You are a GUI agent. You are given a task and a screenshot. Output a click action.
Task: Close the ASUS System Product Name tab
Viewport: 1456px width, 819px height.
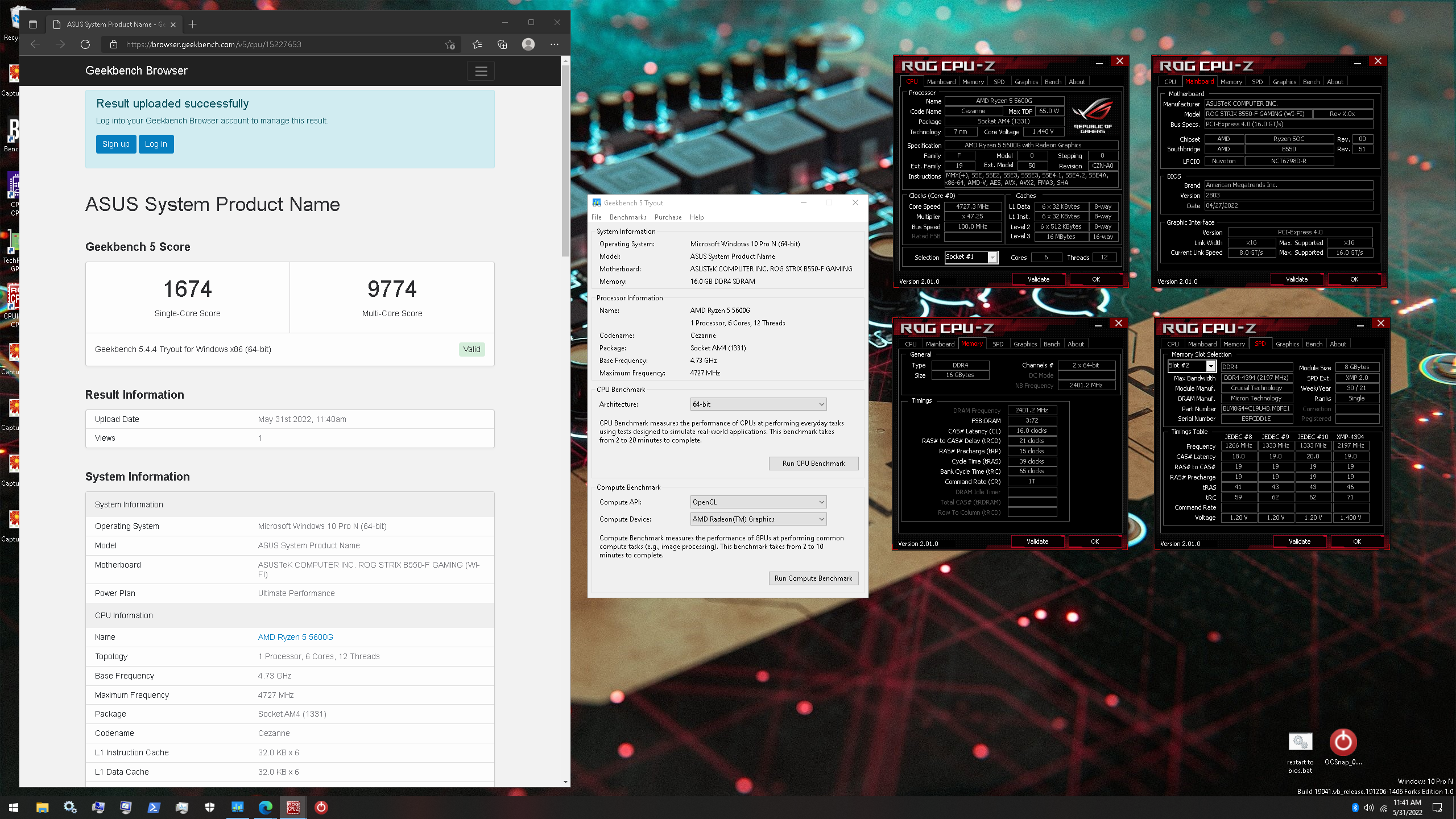point(173,24)
